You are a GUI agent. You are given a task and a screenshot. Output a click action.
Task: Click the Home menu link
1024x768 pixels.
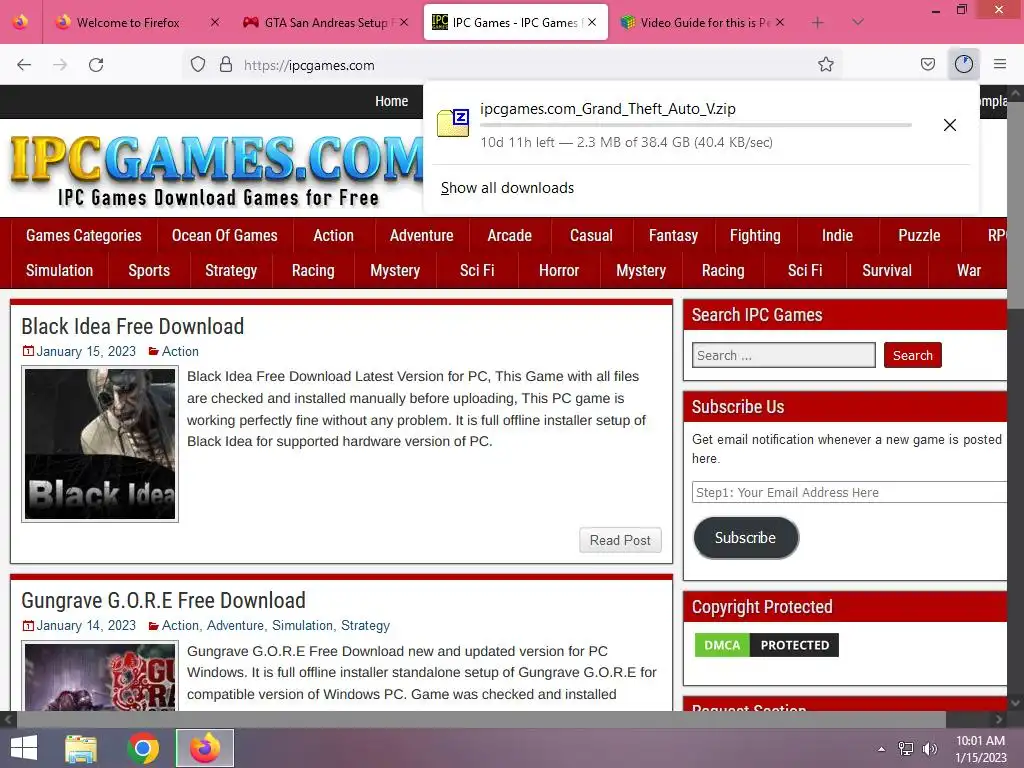(x=391, y=101)
